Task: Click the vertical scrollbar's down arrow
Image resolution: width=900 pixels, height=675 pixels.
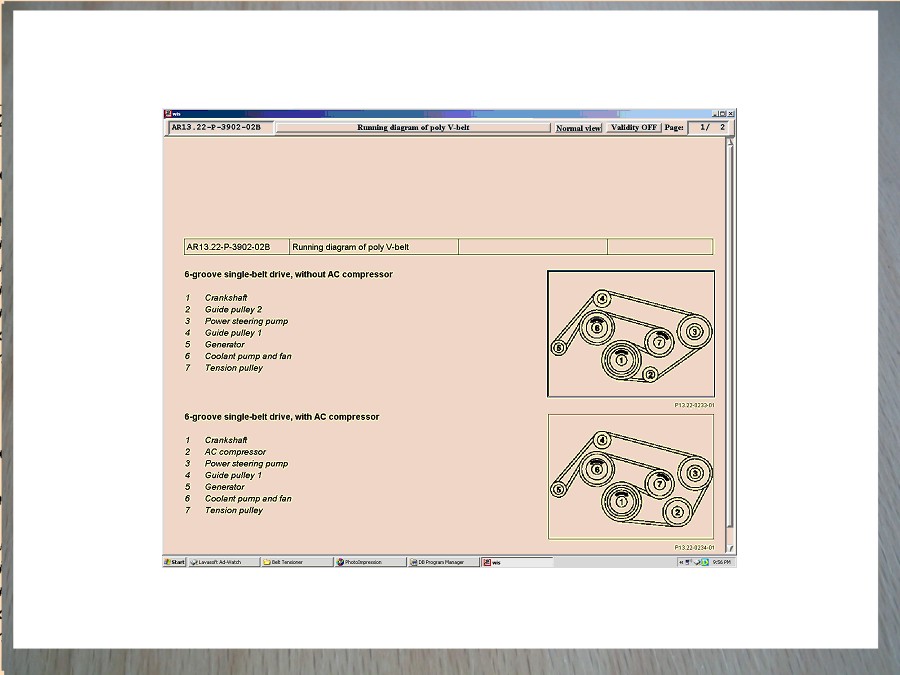Action: click(731, 548)
